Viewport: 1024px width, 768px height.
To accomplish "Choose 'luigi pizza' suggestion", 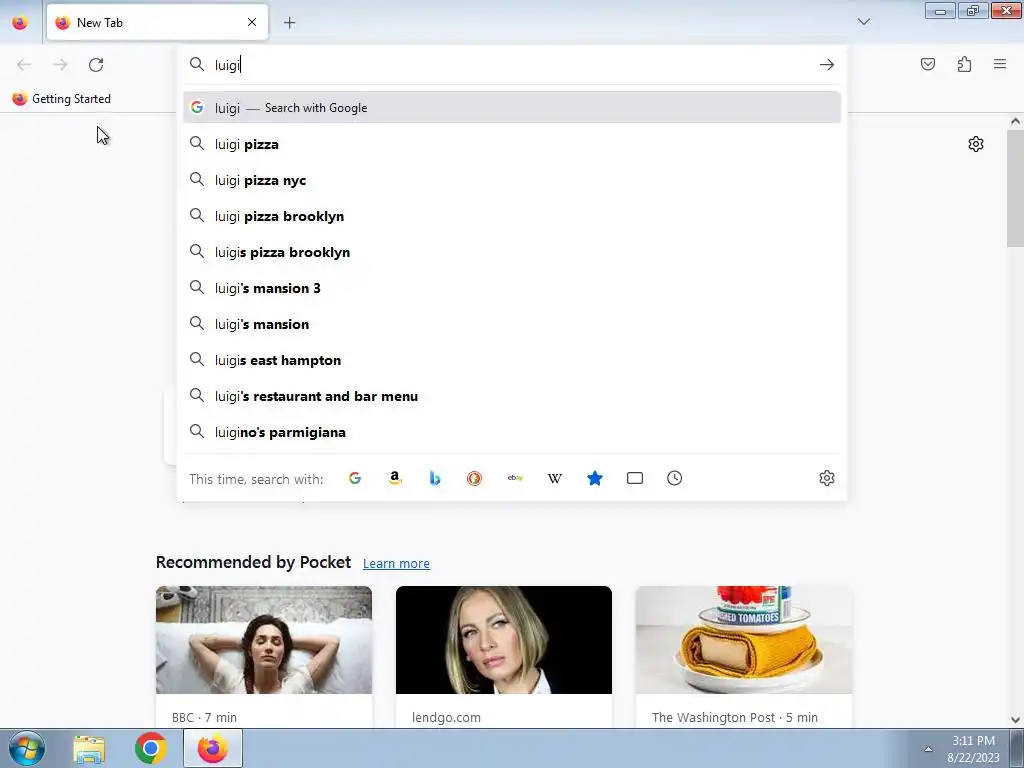I will coord(512,144).
